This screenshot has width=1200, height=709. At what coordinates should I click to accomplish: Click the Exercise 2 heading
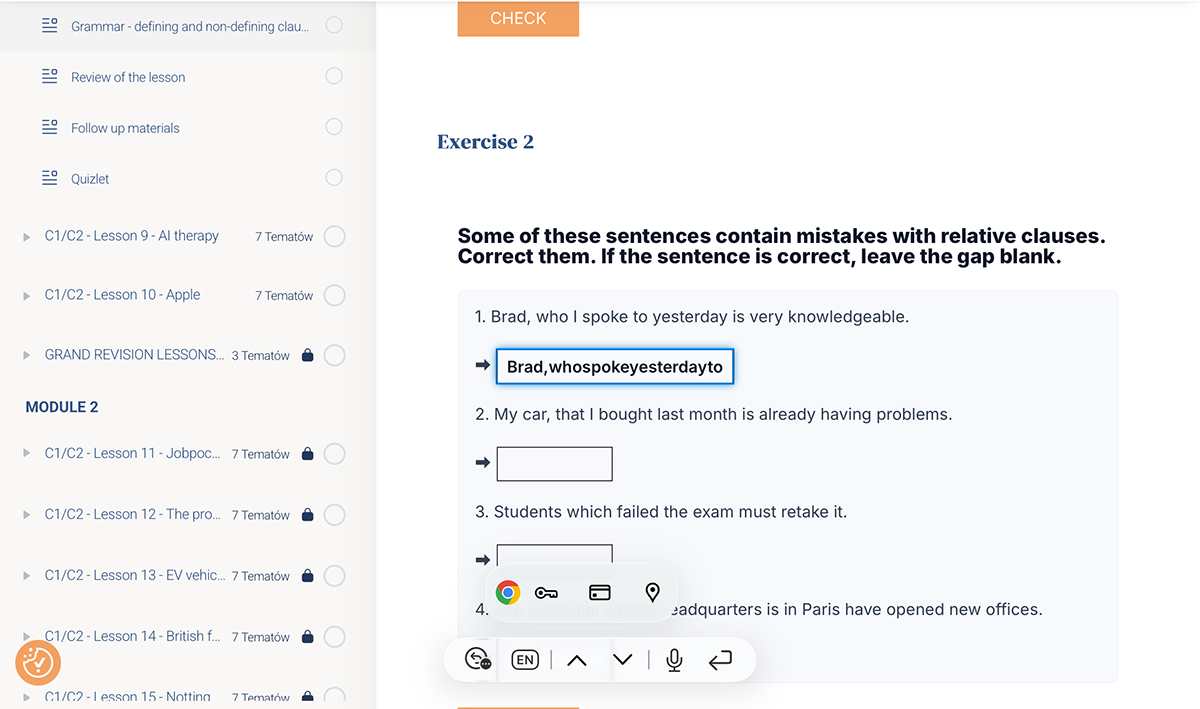click(x=485, y=142)
